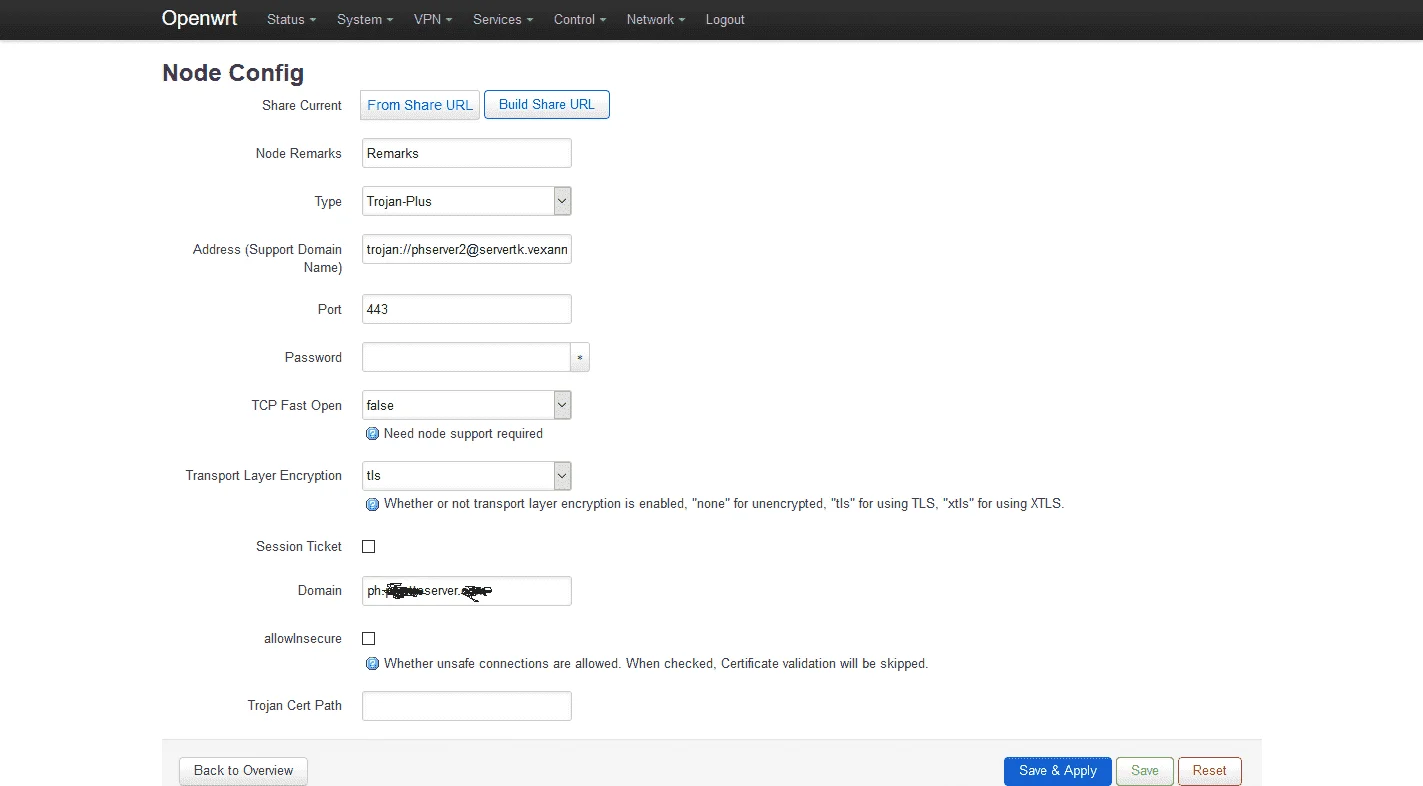Open the System menu
1423x786 pixels.
tap(365, 19)
